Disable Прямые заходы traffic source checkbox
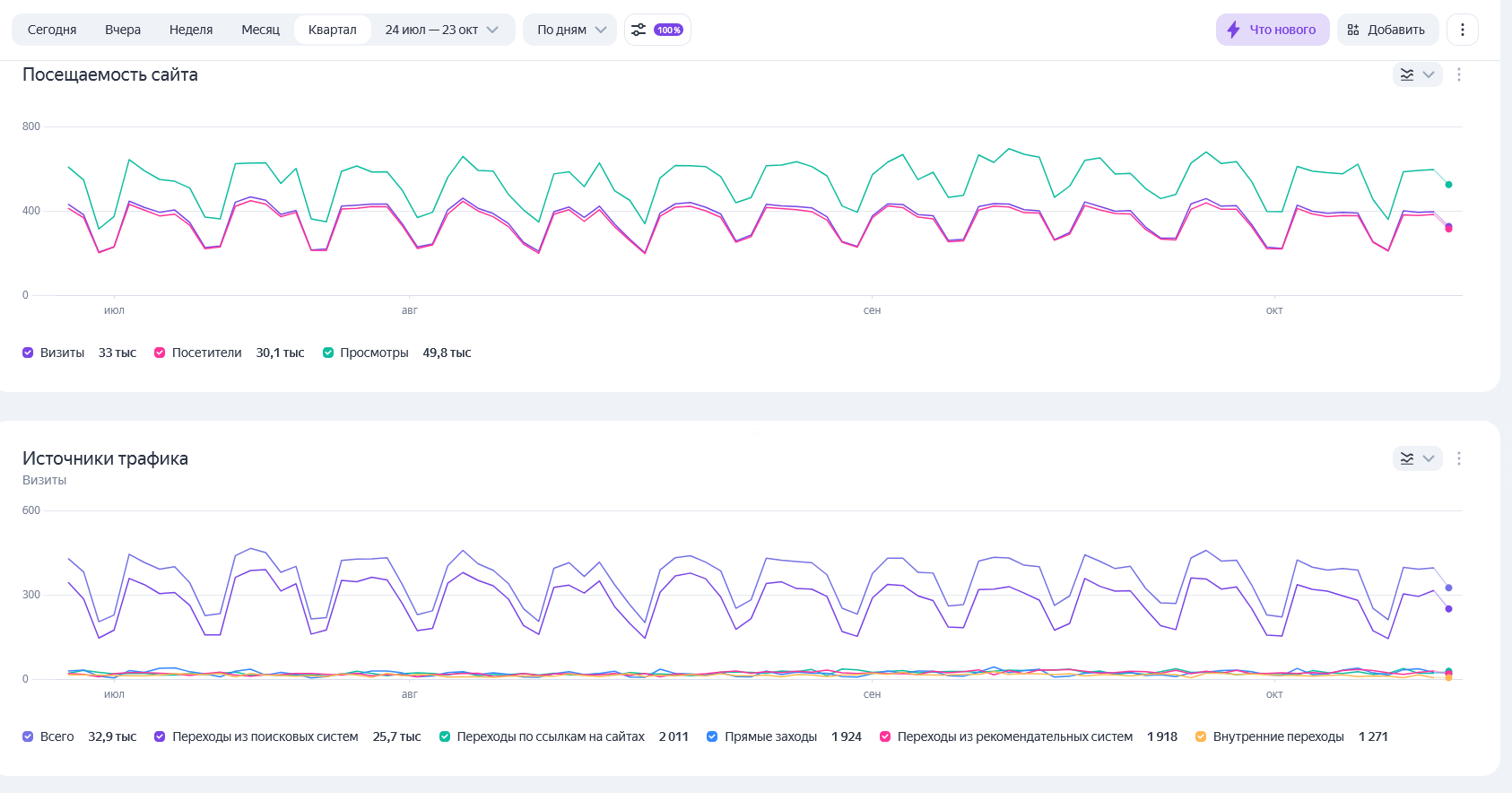The image size is (1512, 793). pyautogui.click(x=712, y=736)
